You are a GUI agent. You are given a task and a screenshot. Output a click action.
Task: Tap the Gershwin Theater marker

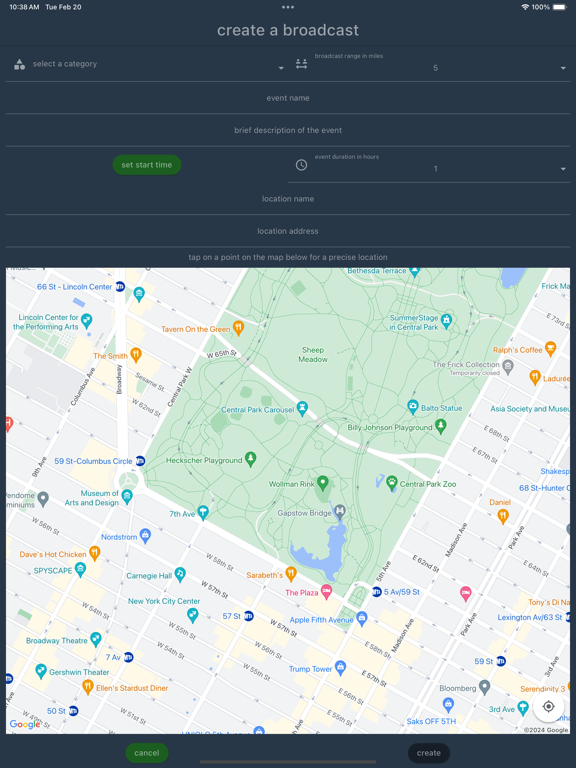click(41, 671)
